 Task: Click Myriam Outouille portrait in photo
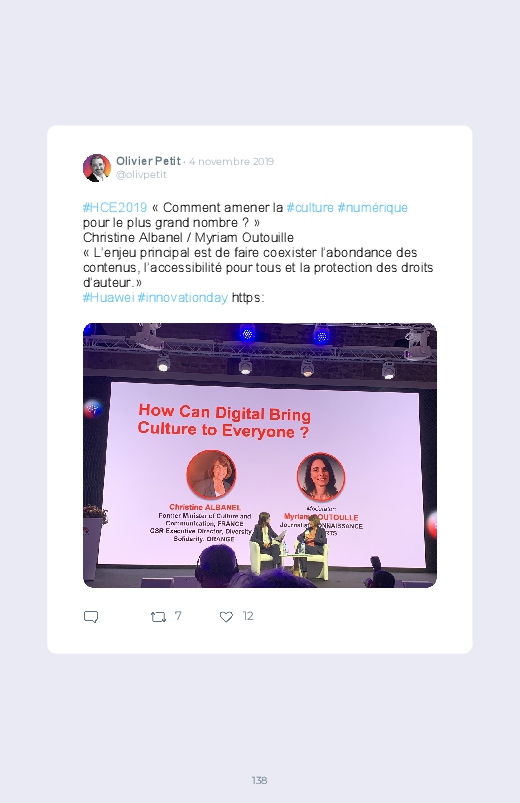pyautogui.click(x=321, y=477)
